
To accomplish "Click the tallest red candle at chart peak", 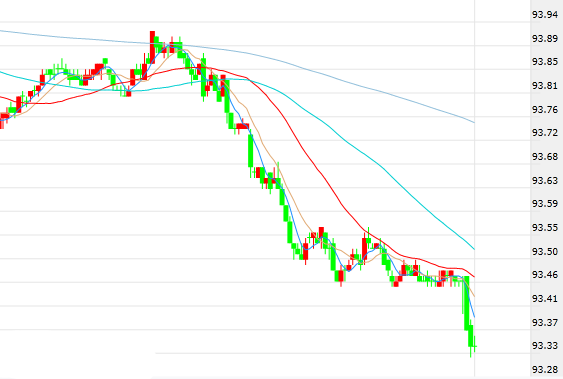I will pos(152,47).
